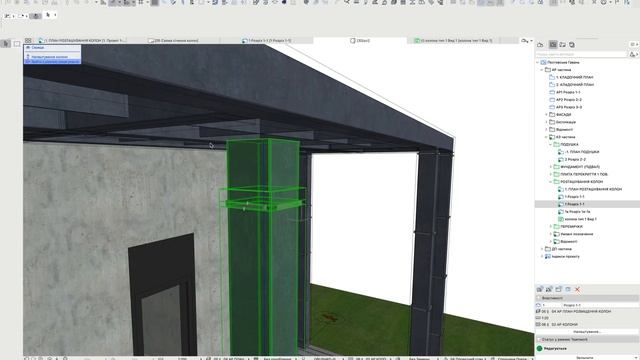Click the green Редагується status icon
The width and height of the screenshot is (640, 360).
pos(540,349)
